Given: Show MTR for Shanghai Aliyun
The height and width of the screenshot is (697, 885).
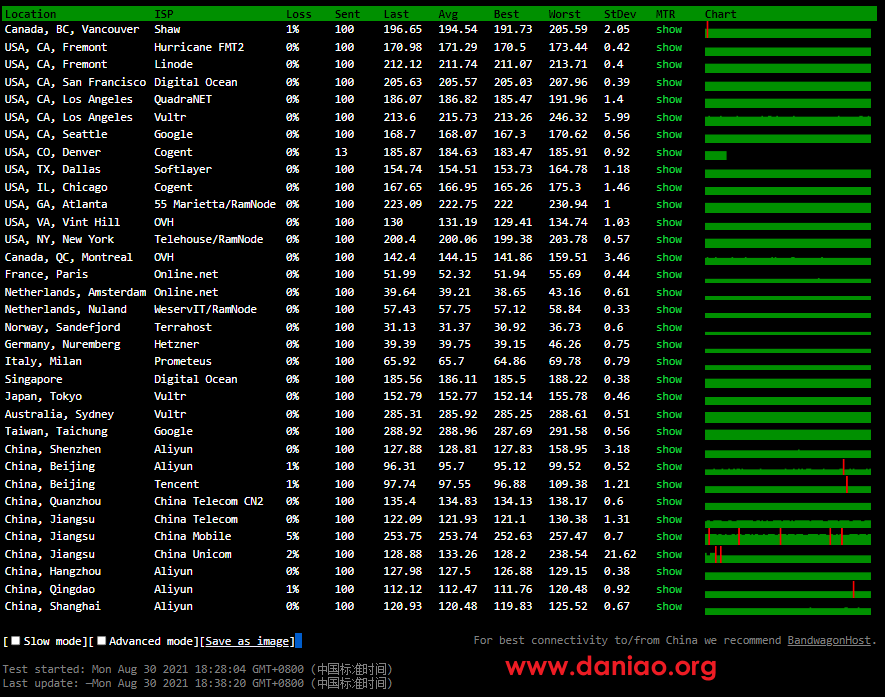Looking at the screenshot, I should coord(669,606).
